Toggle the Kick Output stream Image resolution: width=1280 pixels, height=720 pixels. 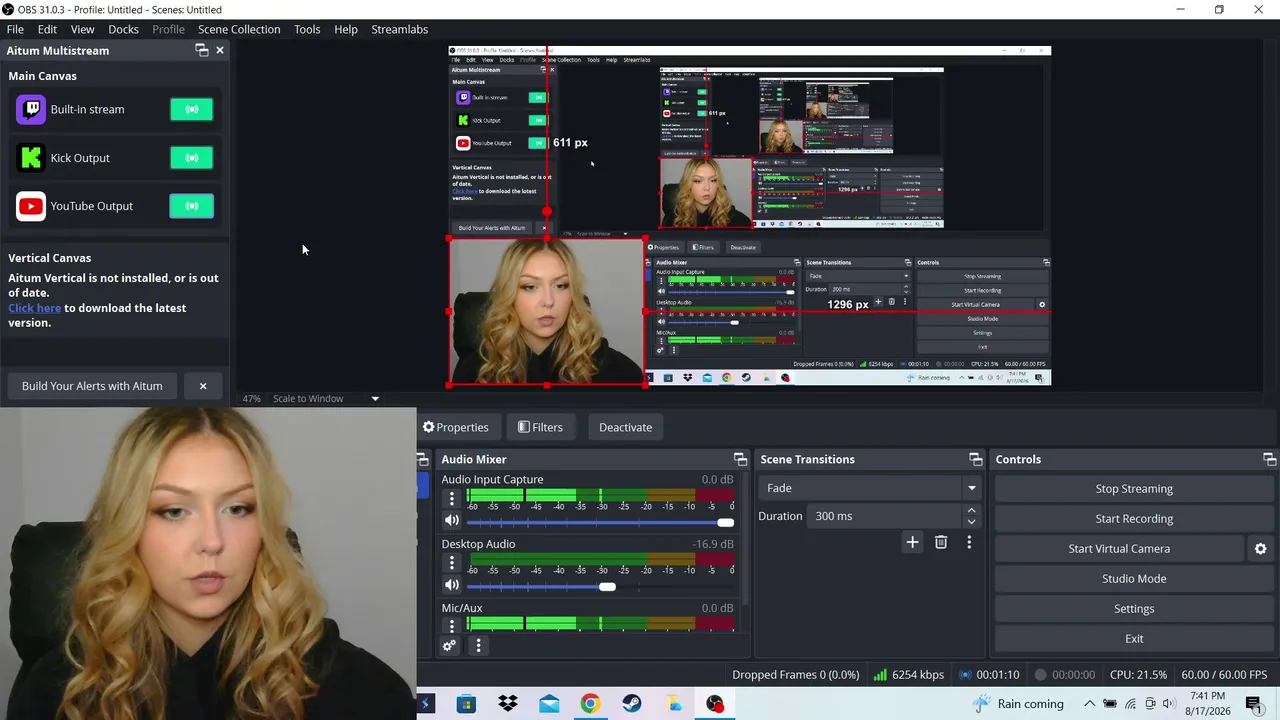192,158
